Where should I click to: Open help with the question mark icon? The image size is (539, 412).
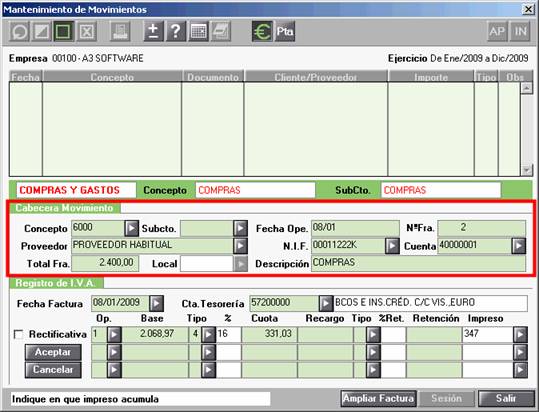(x=176, y=32)
